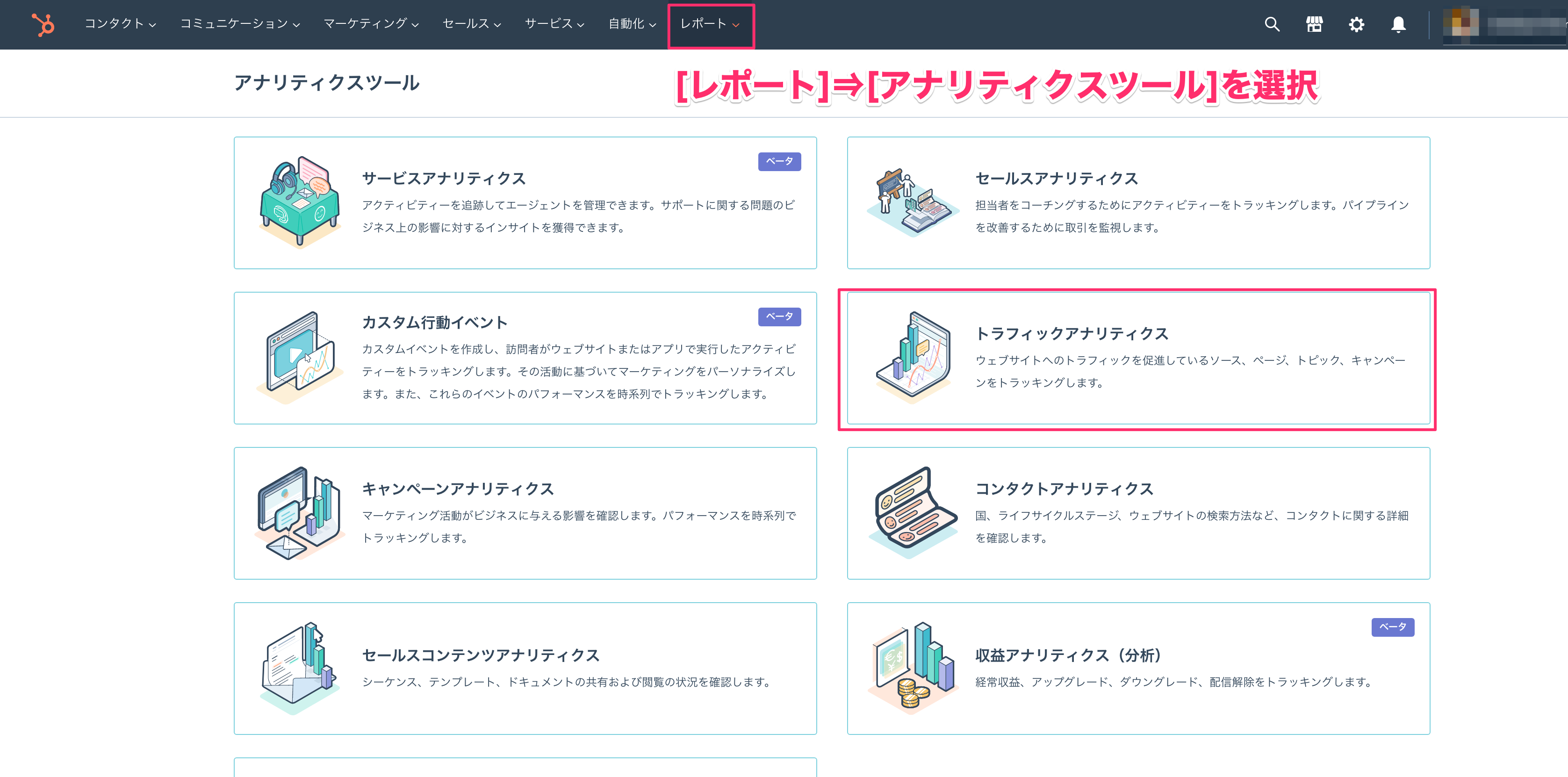Open the search magnifier icon
The image size is (1568, 777).
[1272, 24]
